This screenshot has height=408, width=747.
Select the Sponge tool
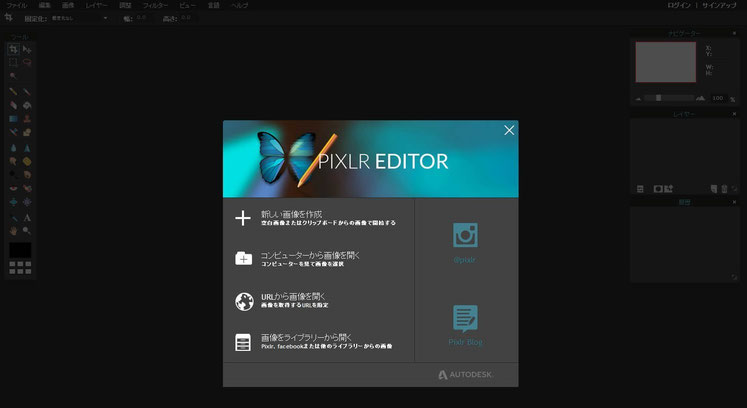pos(27,162)
